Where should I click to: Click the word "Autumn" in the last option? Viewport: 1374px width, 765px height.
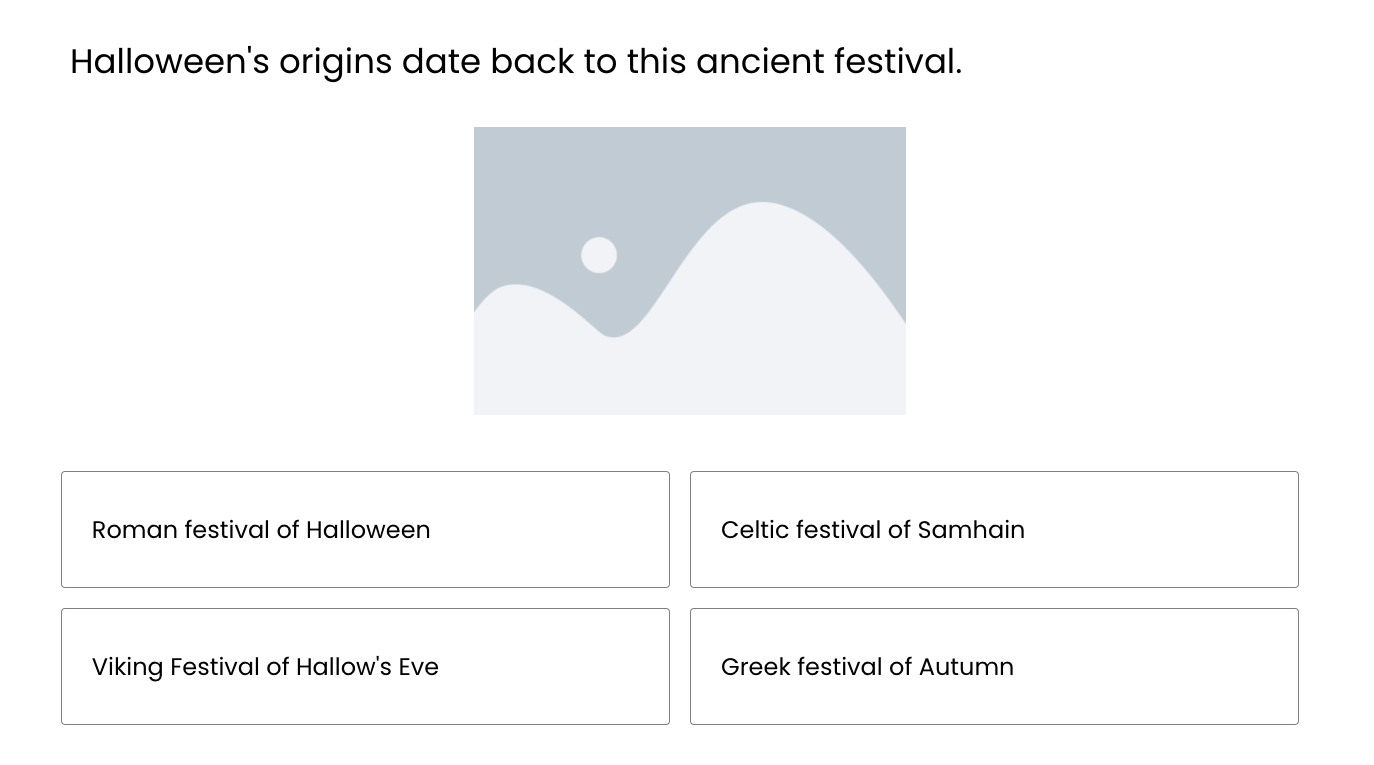point(966,666)
